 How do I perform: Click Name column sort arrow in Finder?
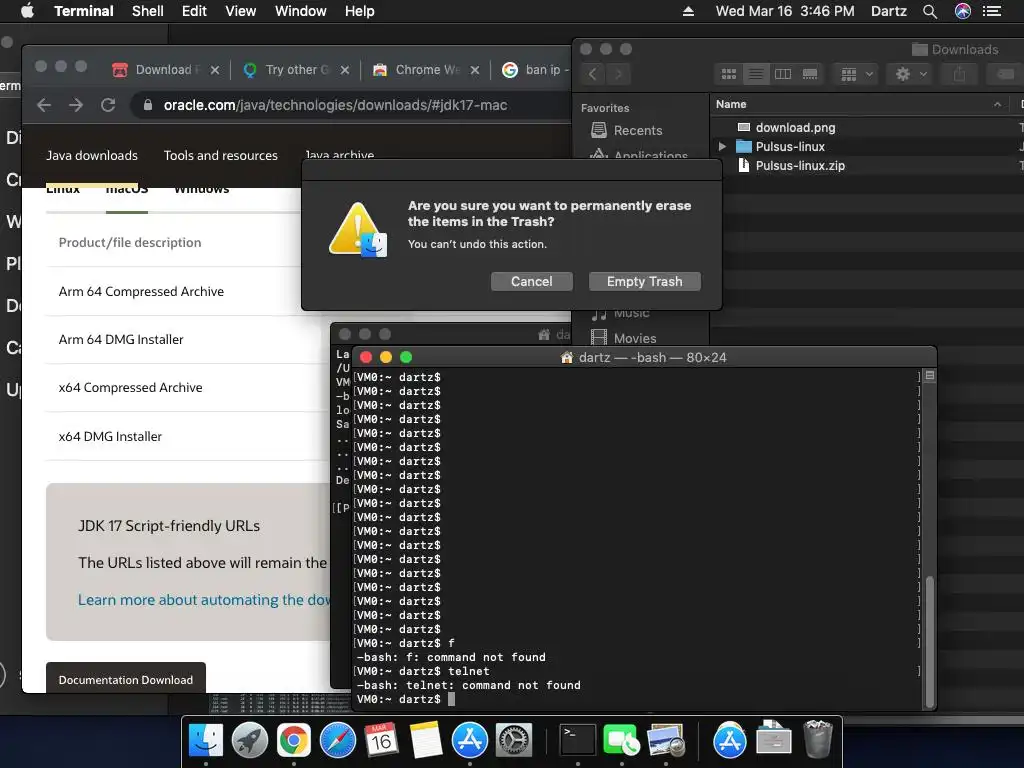click(997, 104)
